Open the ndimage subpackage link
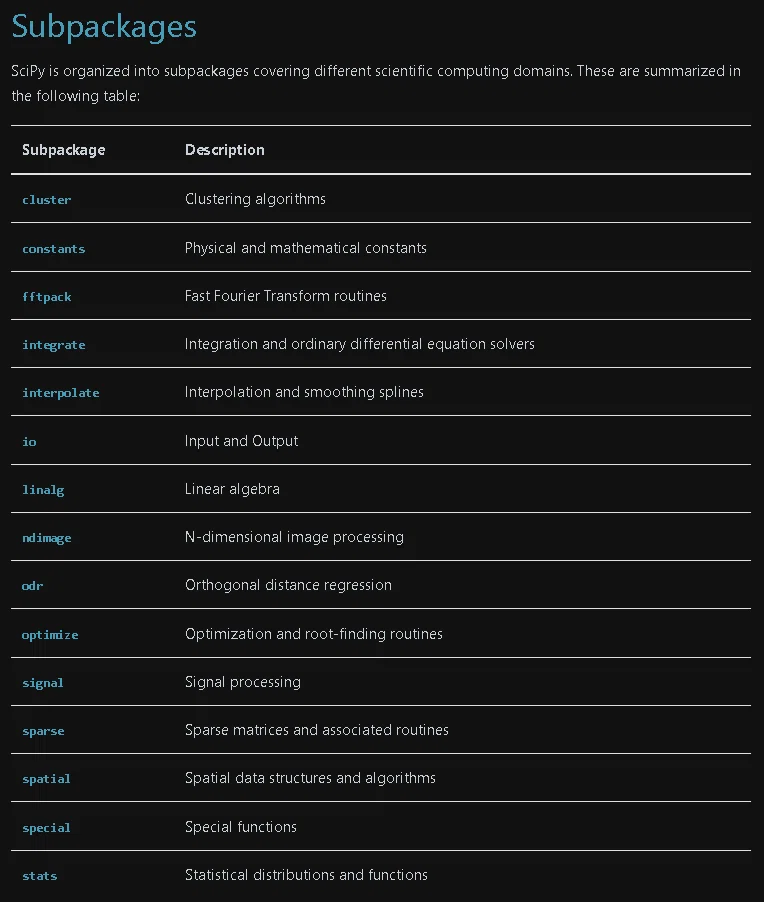Viewport: 764px width, 902px height. point(47,538)
